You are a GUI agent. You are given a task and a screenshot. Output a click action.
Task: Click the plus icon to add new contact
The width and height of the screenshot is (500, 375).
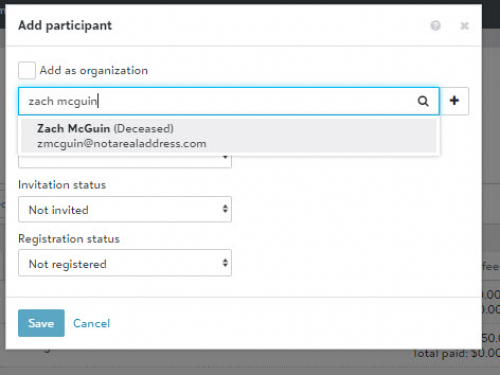coord(454,101)
